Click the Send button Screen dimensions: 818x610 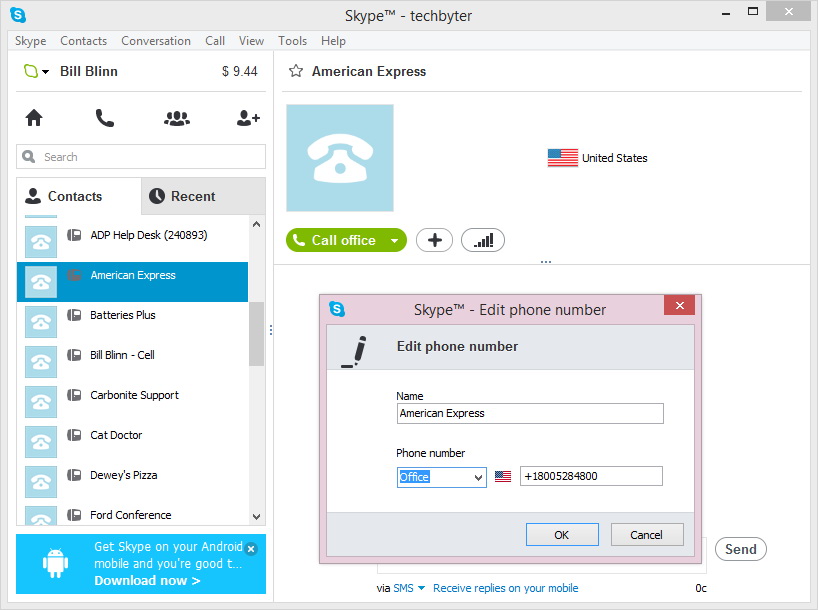click(740, 549)
